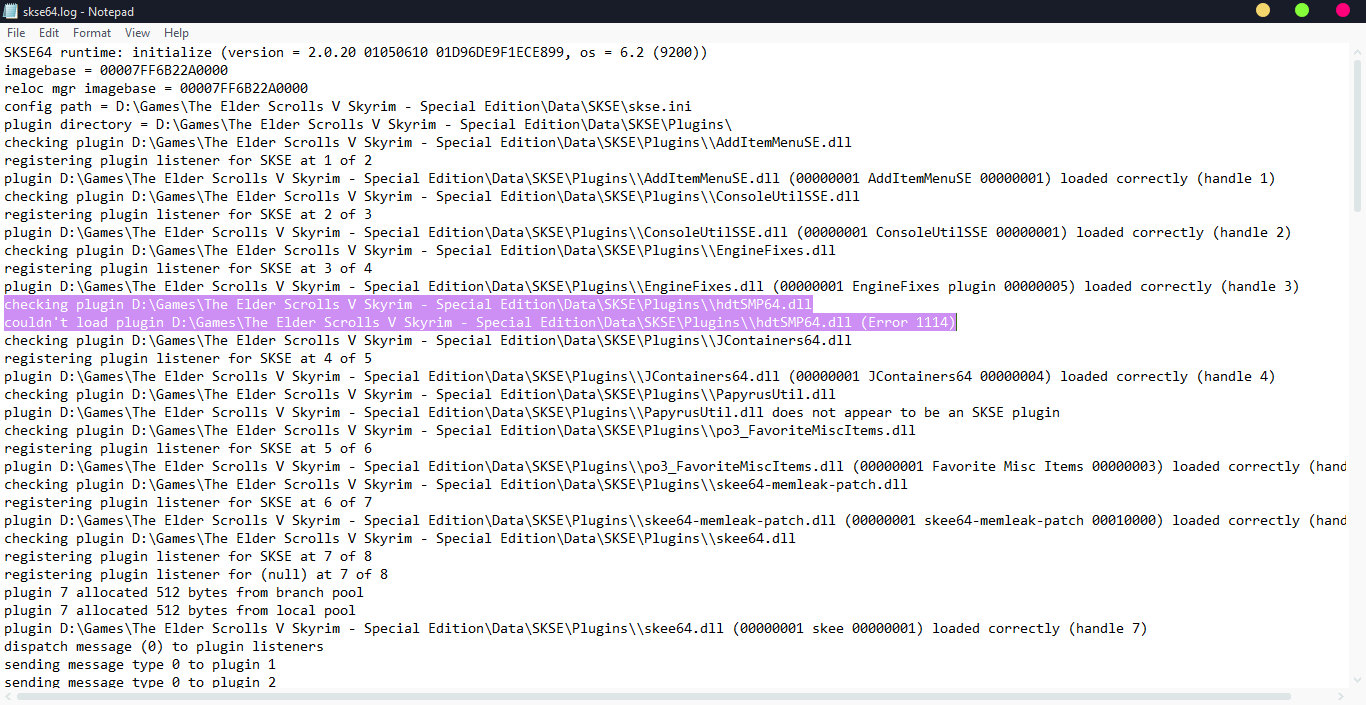Click the 'reloc mgr imagebase' line
Image resolution: width=1366 pixels, height=705 pixels.
click(156, 88)
